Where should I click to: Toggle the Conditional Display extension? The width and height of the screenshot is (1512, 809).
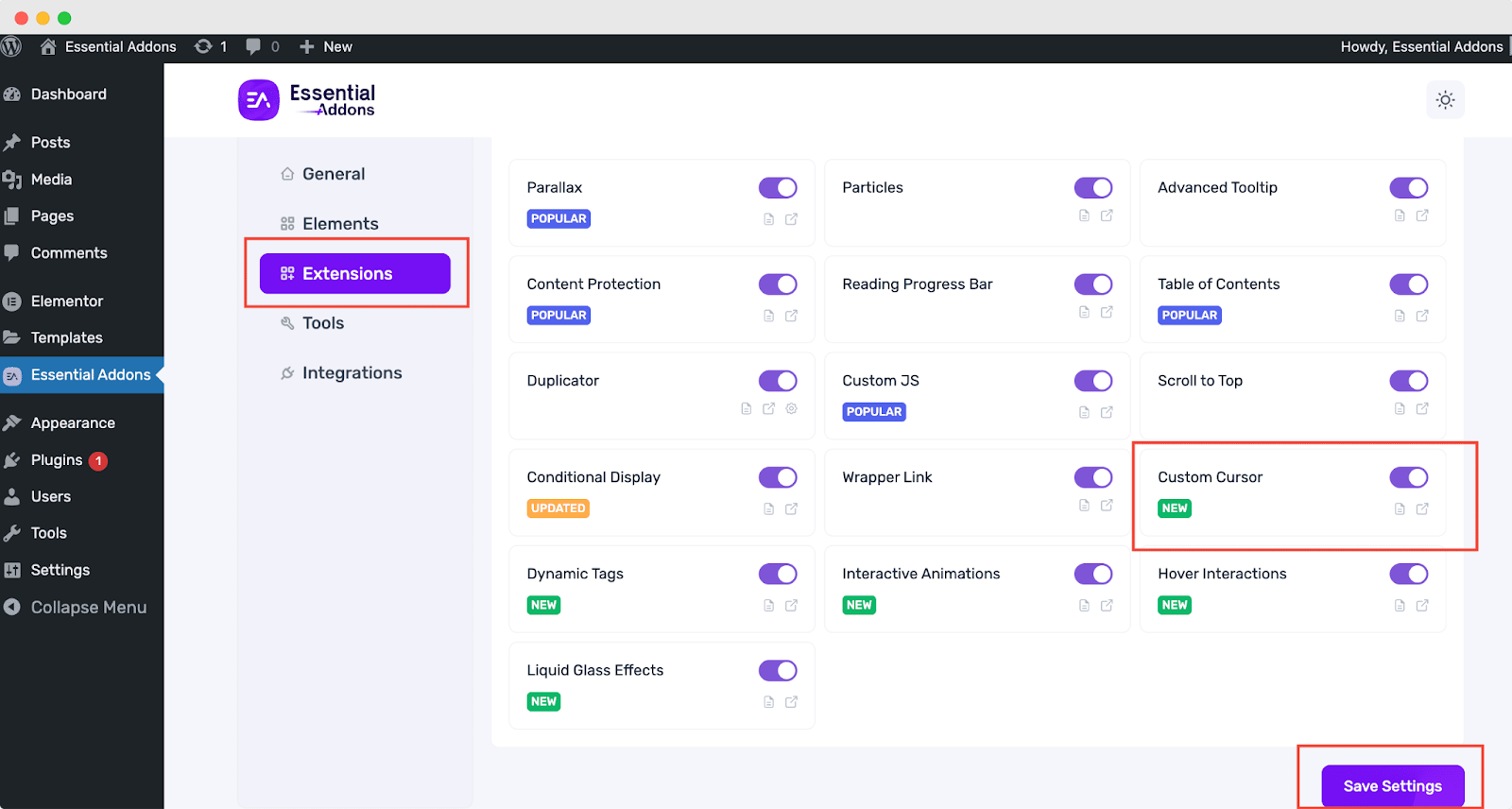(x=778, y=477)
